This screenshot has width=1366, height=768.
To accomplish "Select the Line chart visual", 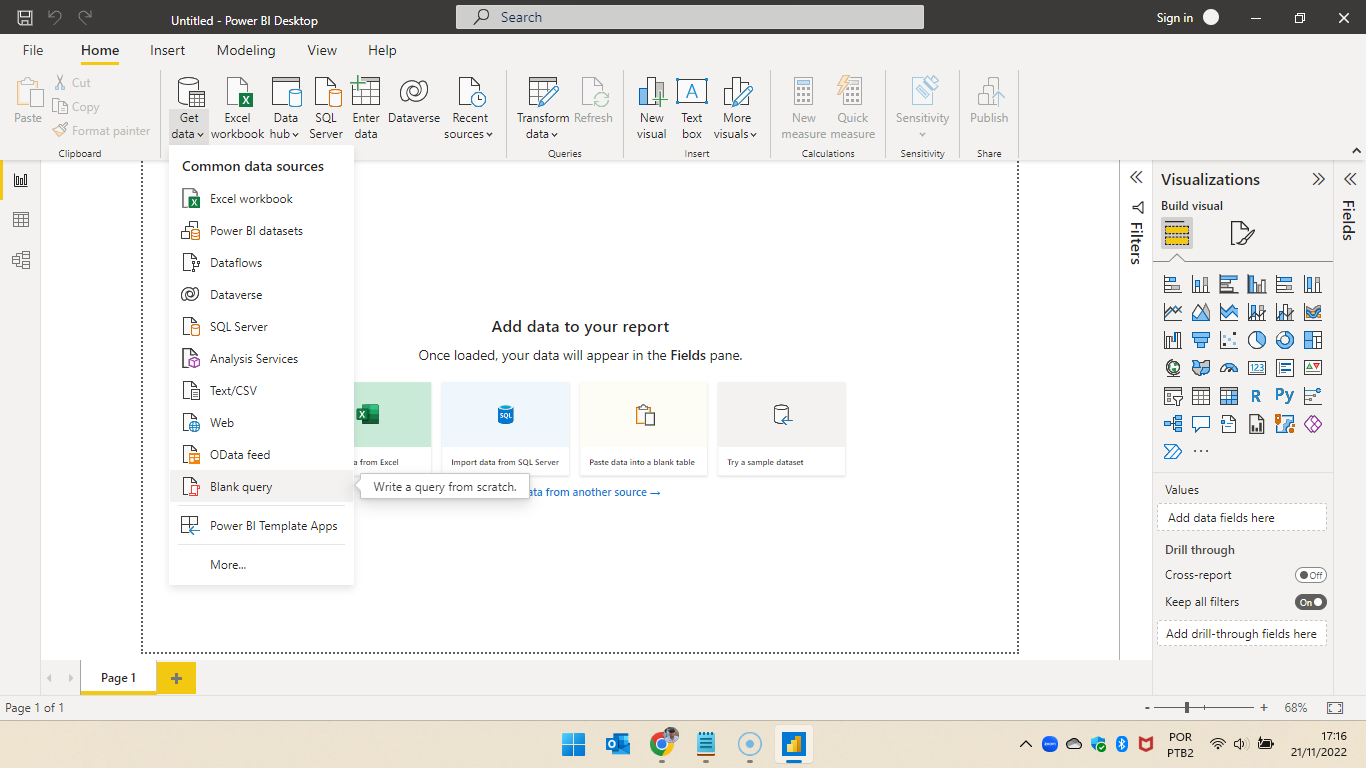I will point(1173,312).
